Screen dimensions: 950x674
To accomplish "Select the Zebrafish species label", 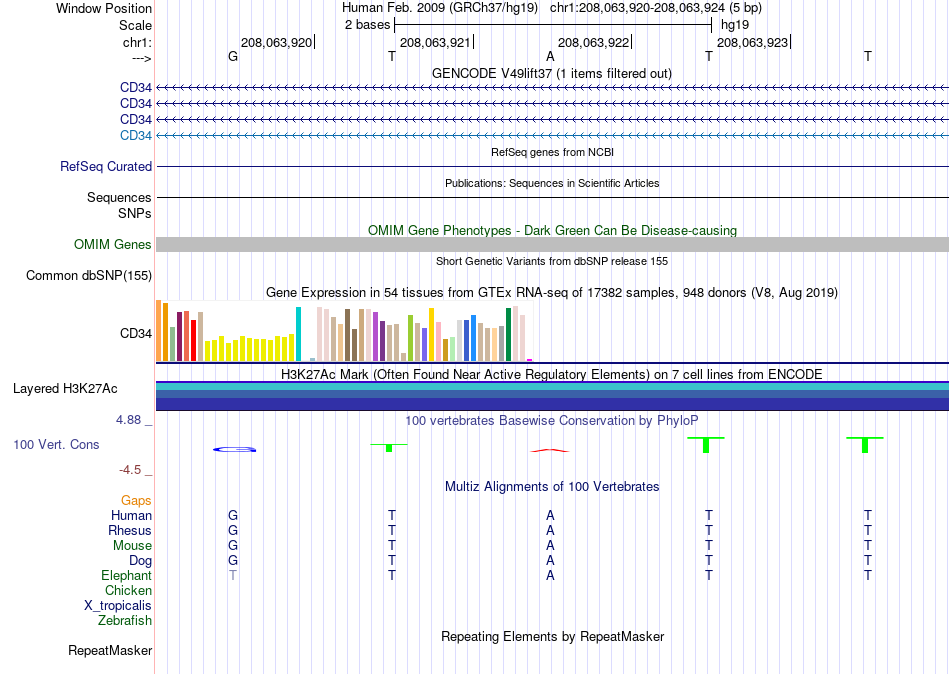I will click(x=125, y=620).
